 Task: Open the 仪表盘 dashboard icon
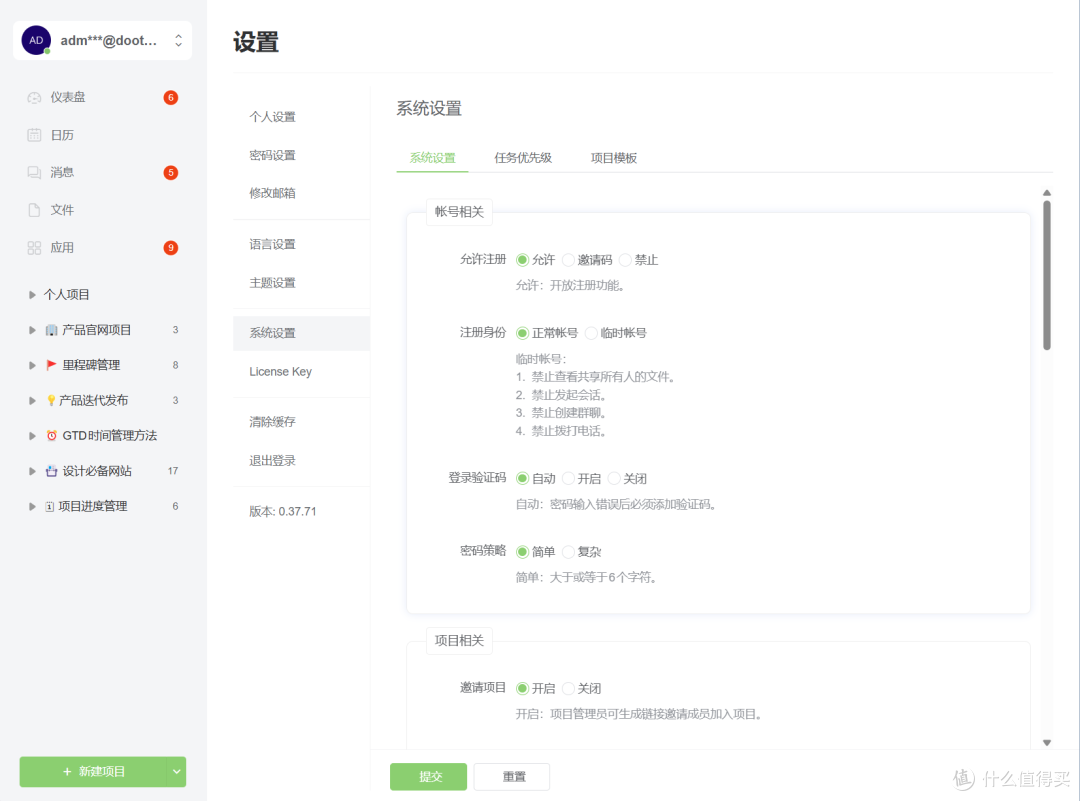[x=34, y=97]
